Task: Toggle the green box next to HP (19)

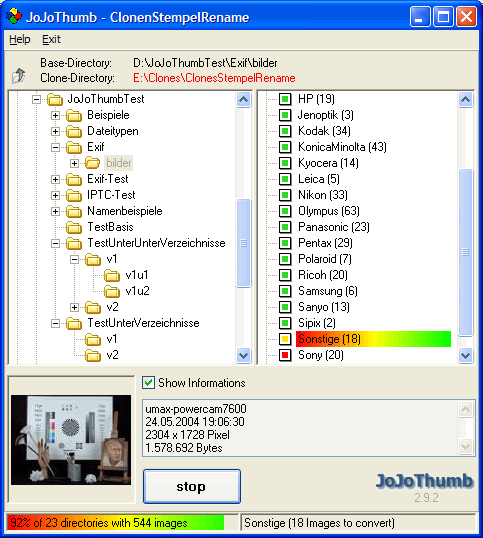Action: click(x=285, y=99)
